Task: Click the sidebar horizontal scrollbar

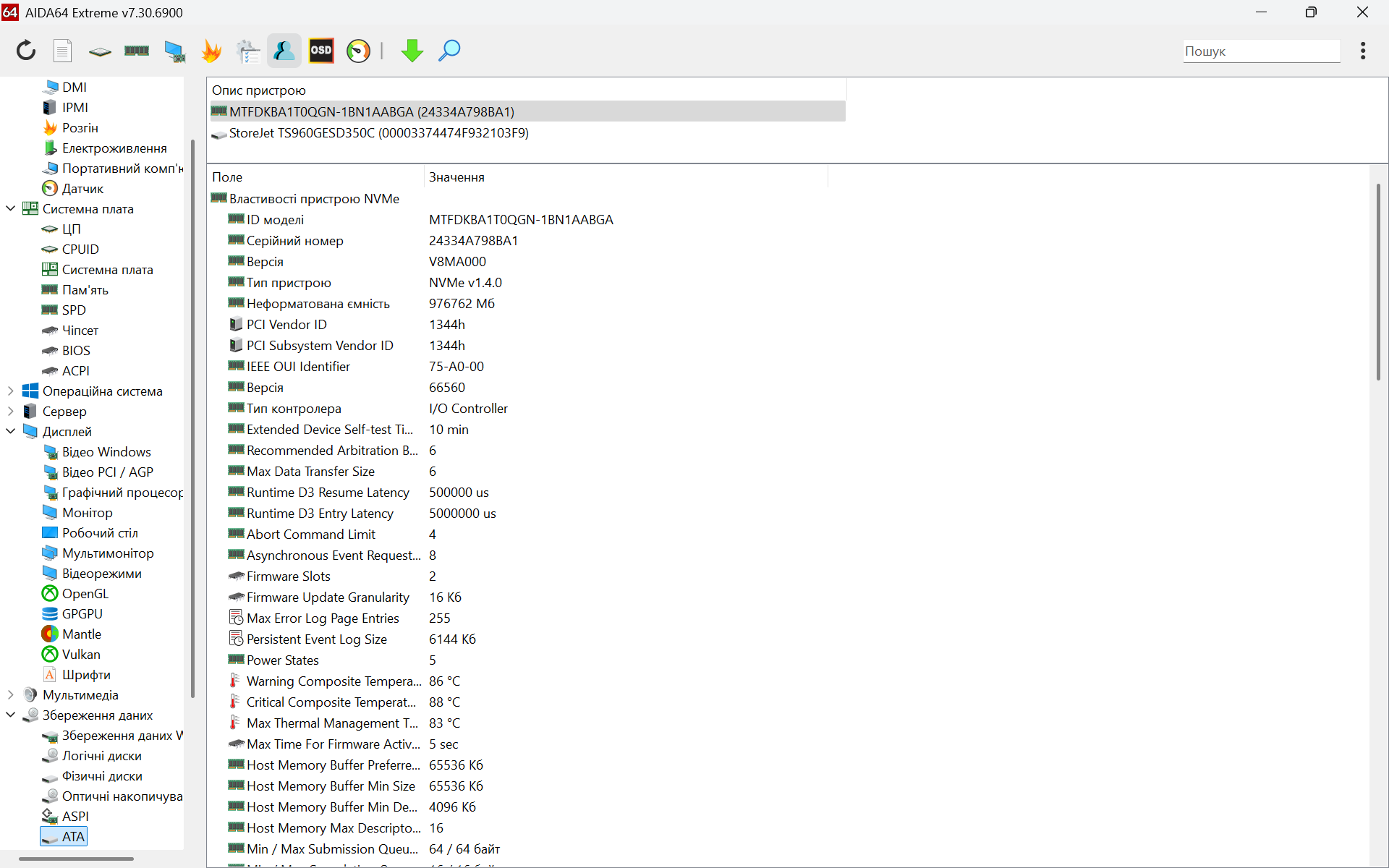Action: click(x=76, y=859)
